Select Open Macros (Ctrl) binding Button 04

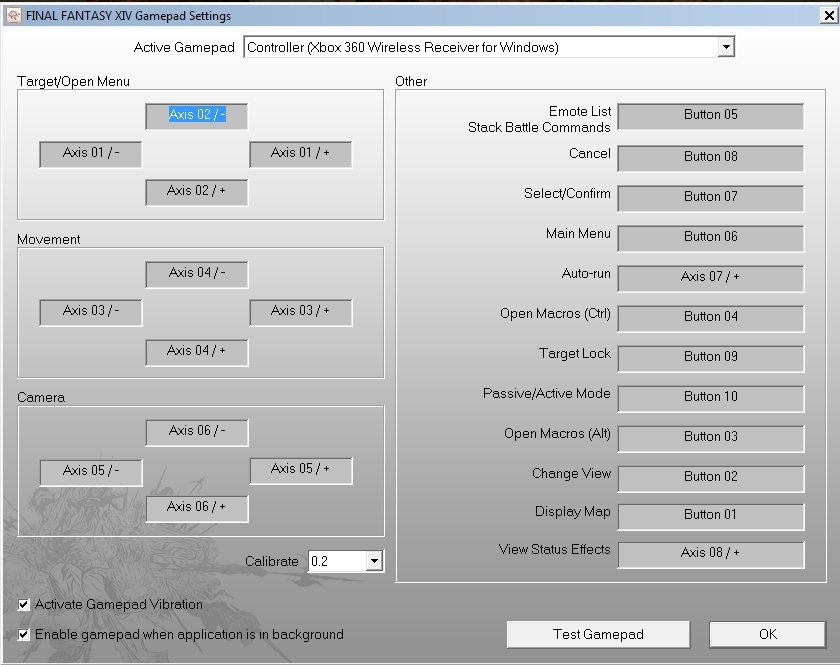pos(710,318)
